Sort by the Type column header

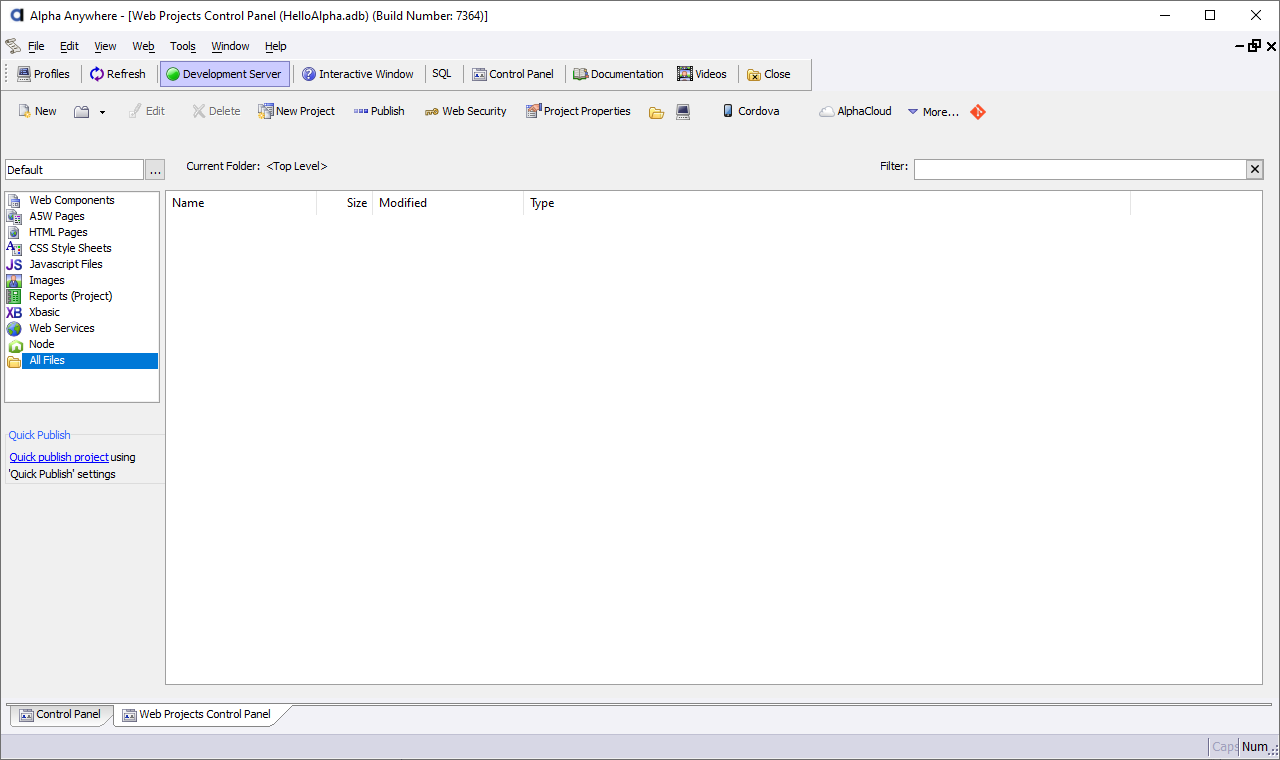[827, 203]
